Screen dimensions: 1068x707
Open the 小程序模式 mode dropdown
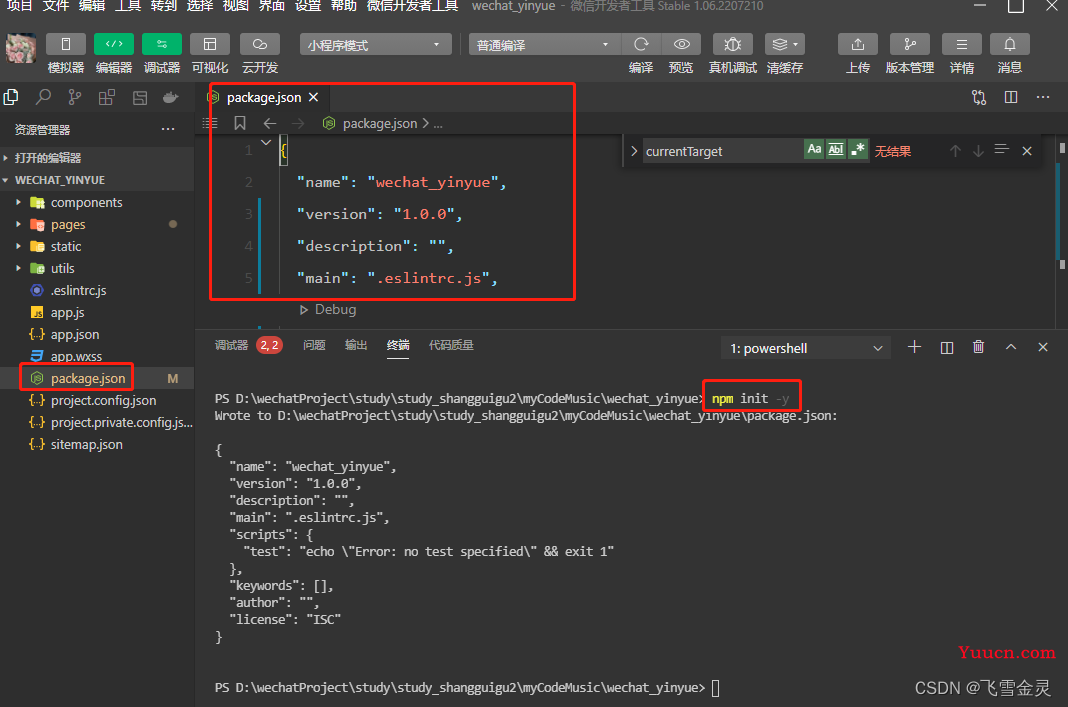tap(375, 45)
